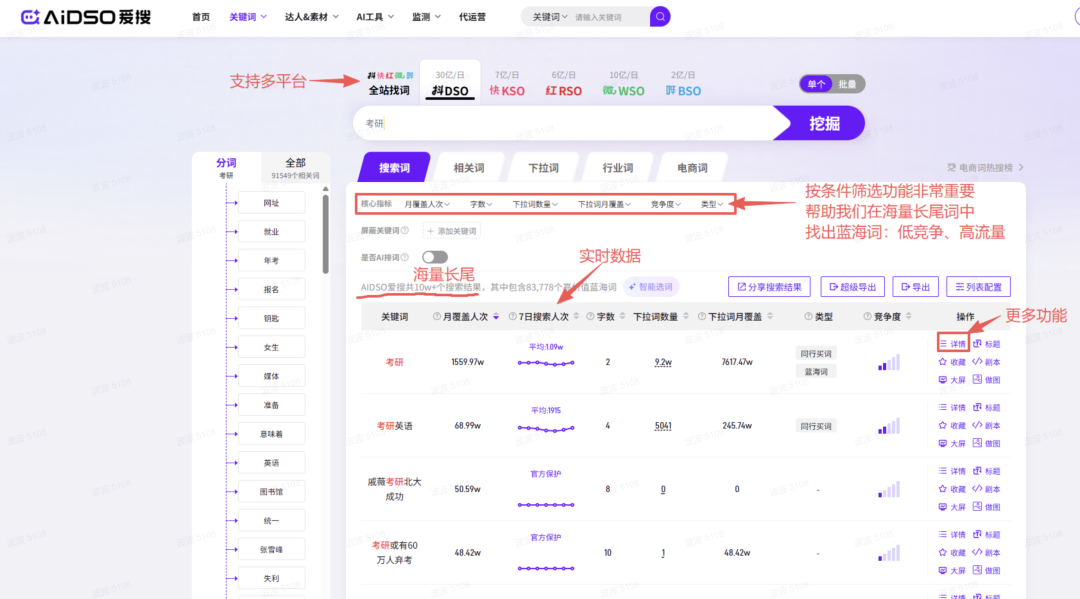Select 全站找词 platform option
The height and width of the screenshot is (599, 1080).
point(389,84)
